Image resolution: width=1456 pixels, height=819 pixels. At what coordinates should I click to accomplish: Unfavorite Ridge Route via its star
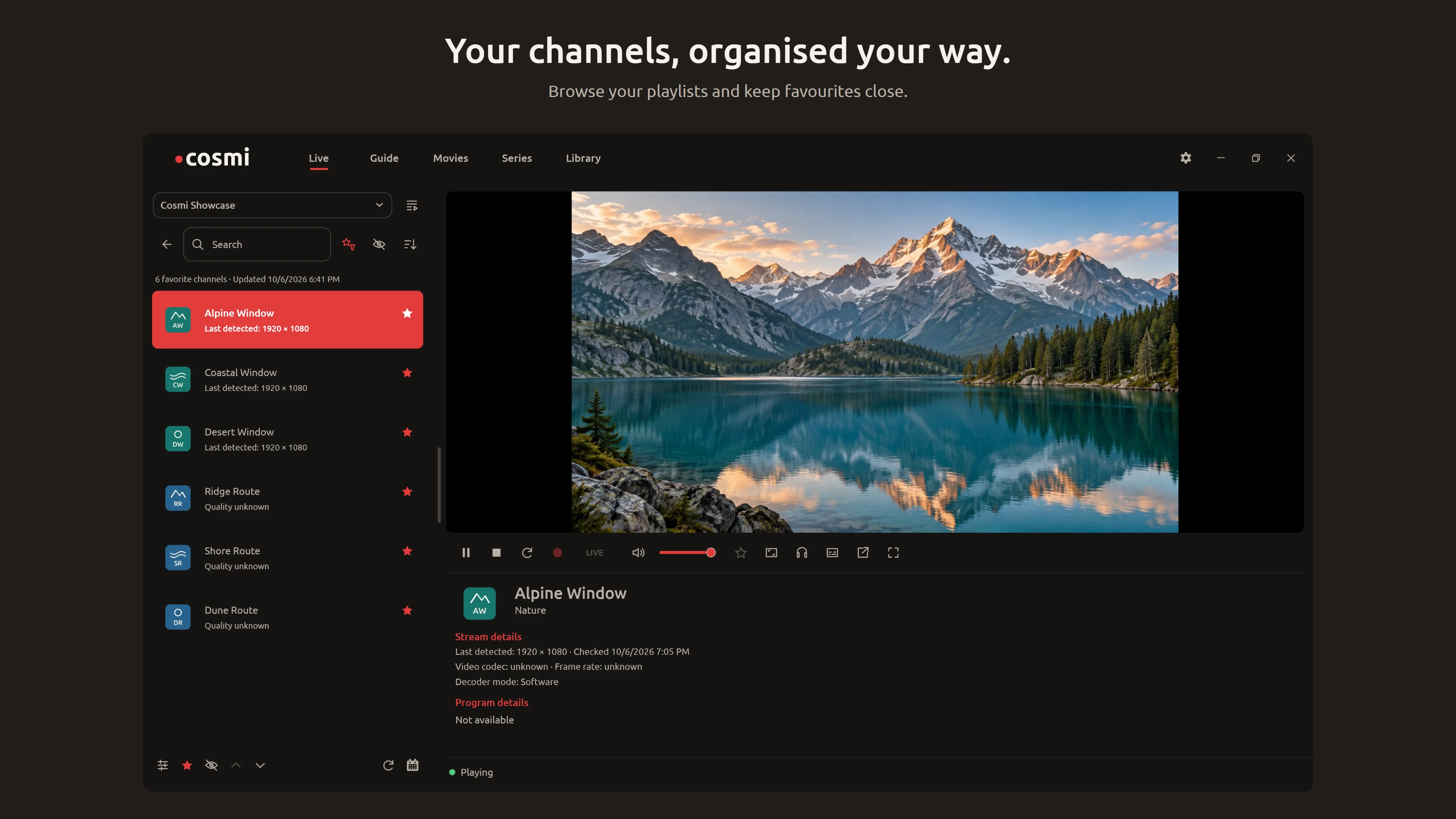407,492
